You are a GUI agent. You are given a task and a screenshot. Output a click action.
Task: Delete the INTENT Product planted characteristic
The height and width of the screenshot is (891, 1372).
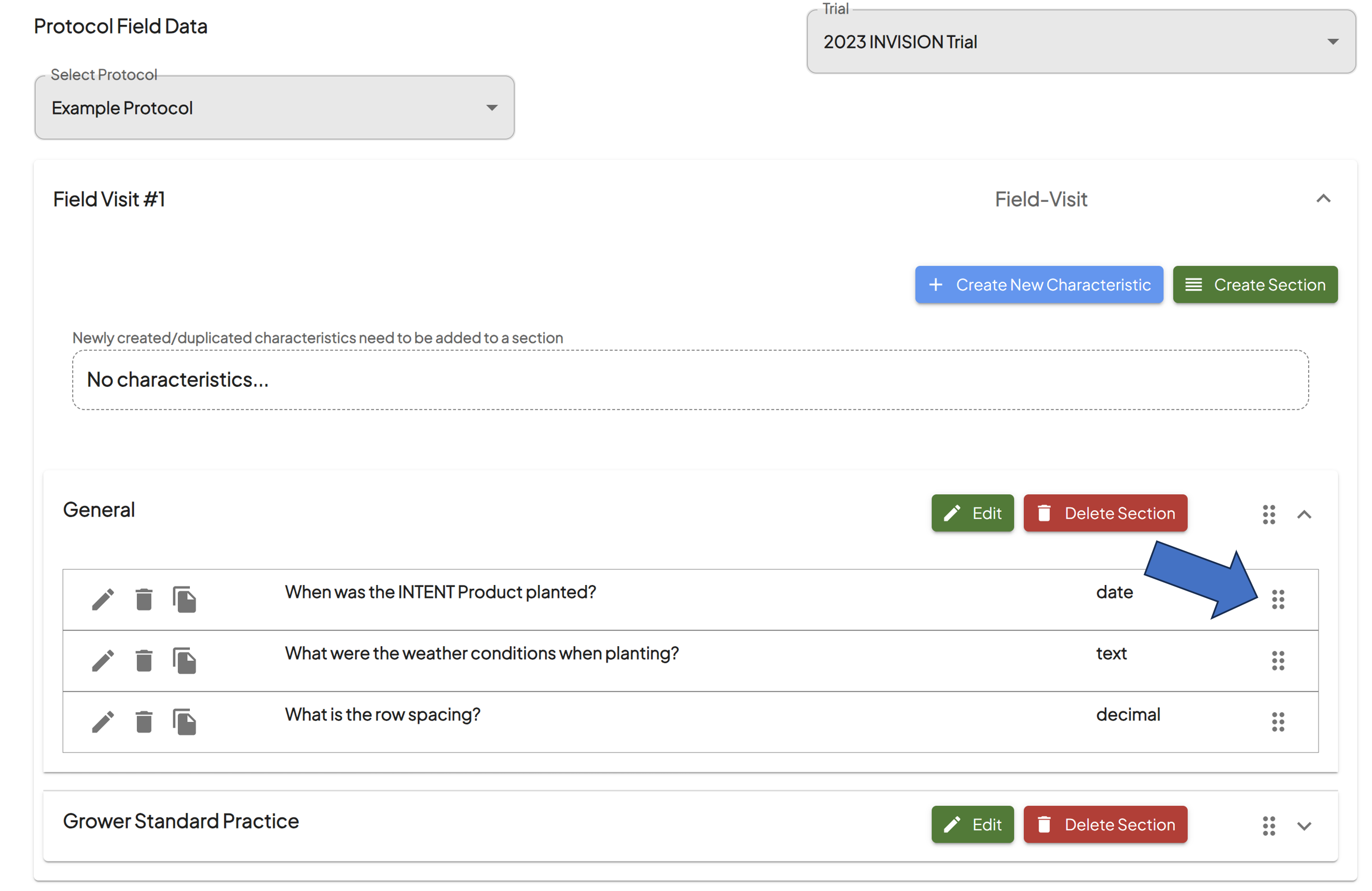point(144,600)
